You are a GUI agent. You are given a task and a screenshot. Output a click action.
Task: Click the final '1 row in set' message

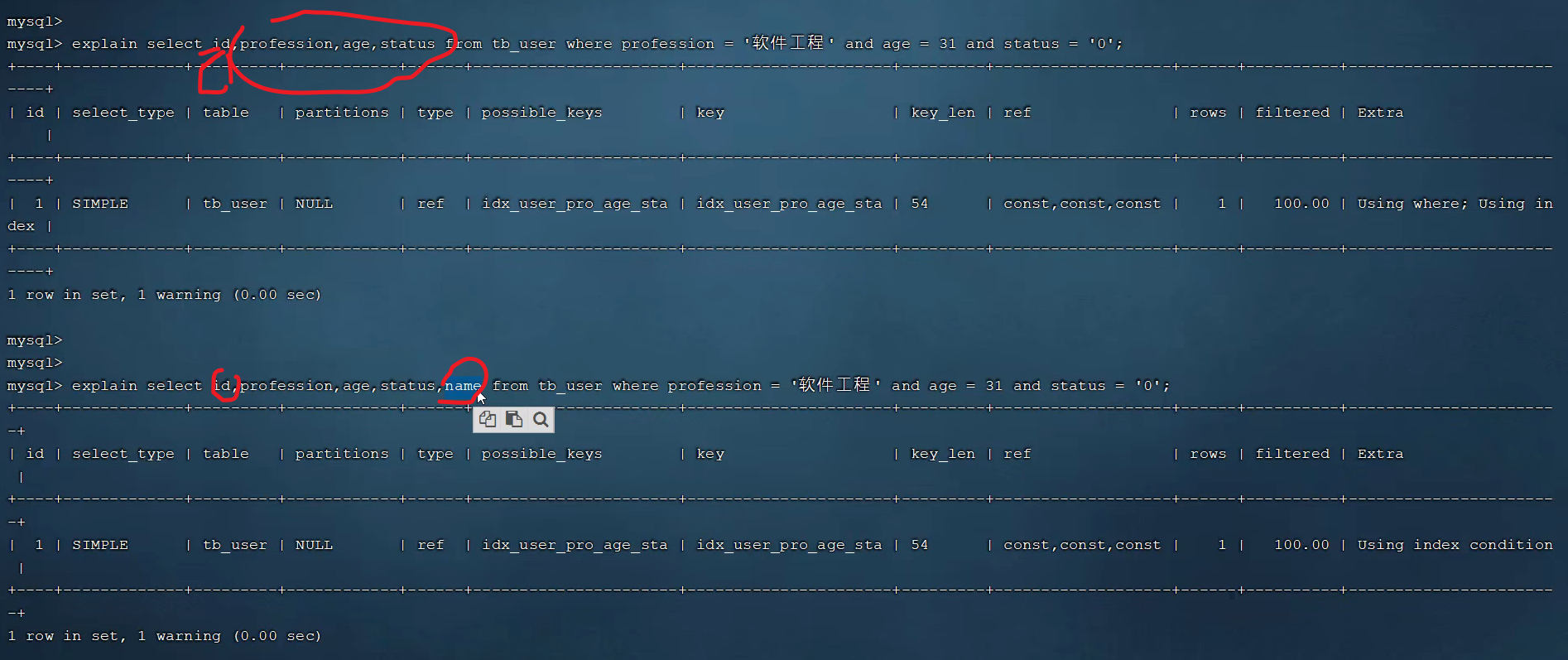[x=164, y=636]
